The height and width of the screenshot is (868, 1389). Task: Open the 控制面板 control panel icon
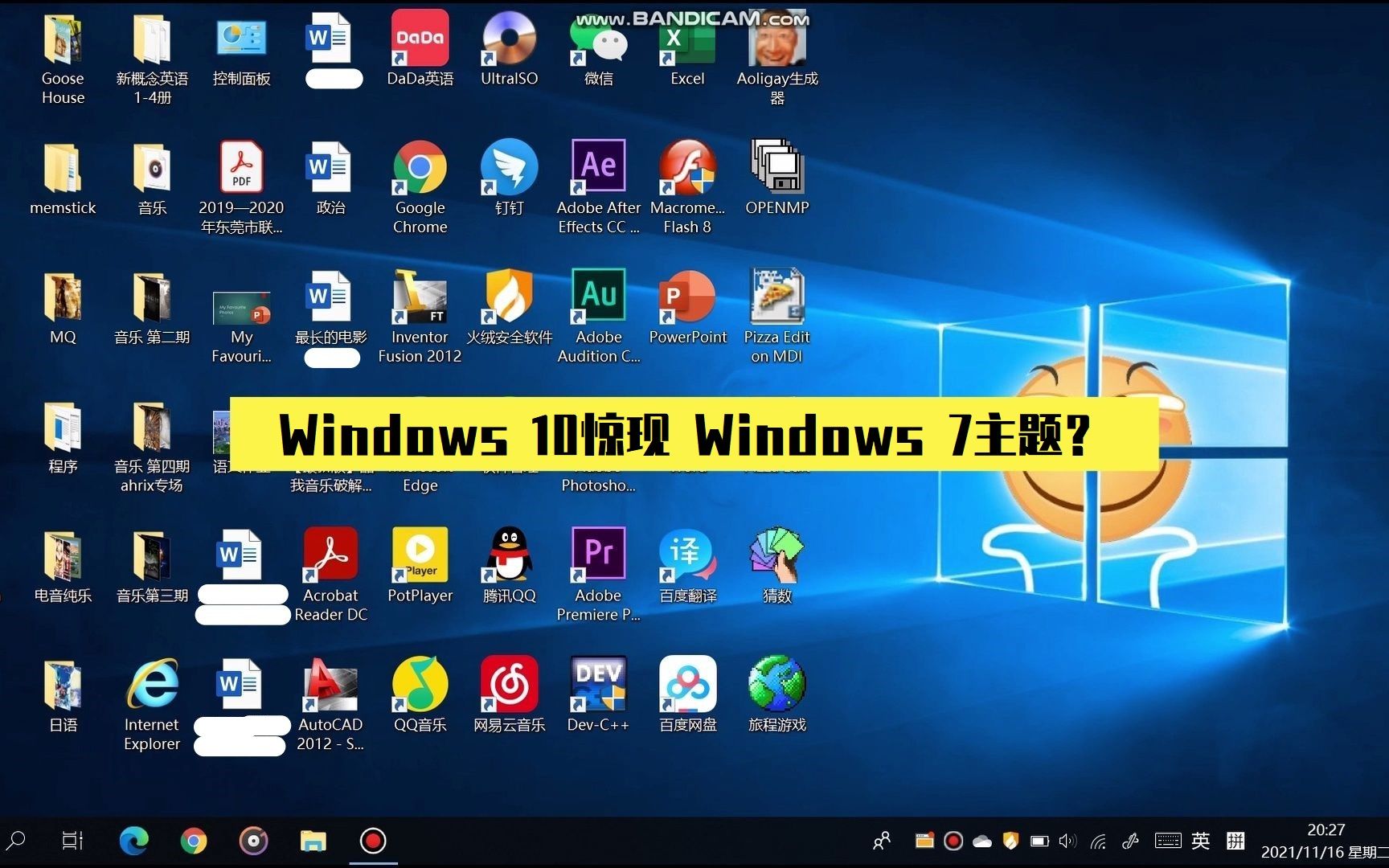click(x=241, y=50)
